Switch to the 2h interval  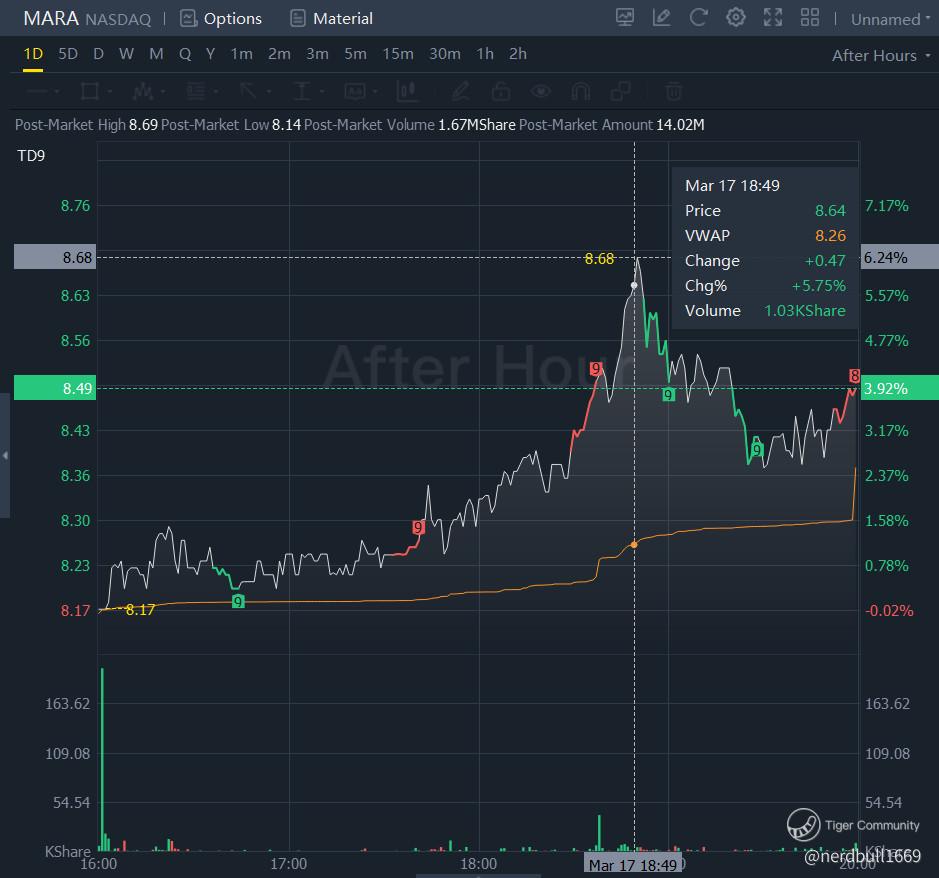click(517, 54)
